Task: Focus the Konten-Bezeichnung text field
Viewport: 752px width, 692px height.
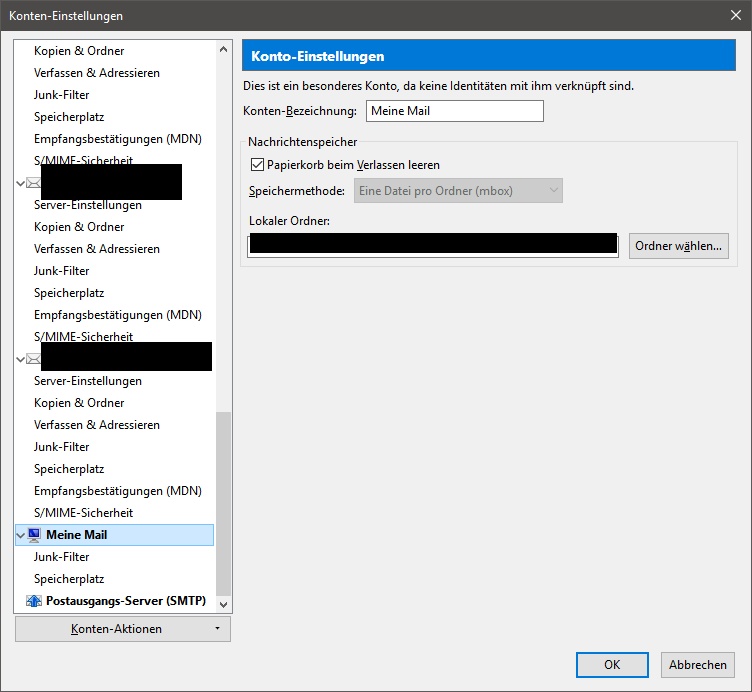Action: [455, 111]
